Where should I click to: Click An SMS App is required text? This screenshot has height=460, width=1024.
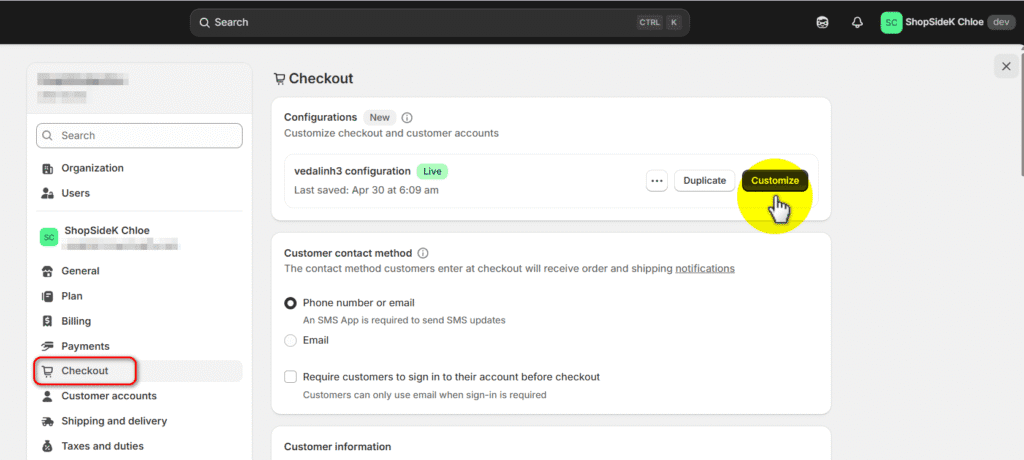pos(404,321)
